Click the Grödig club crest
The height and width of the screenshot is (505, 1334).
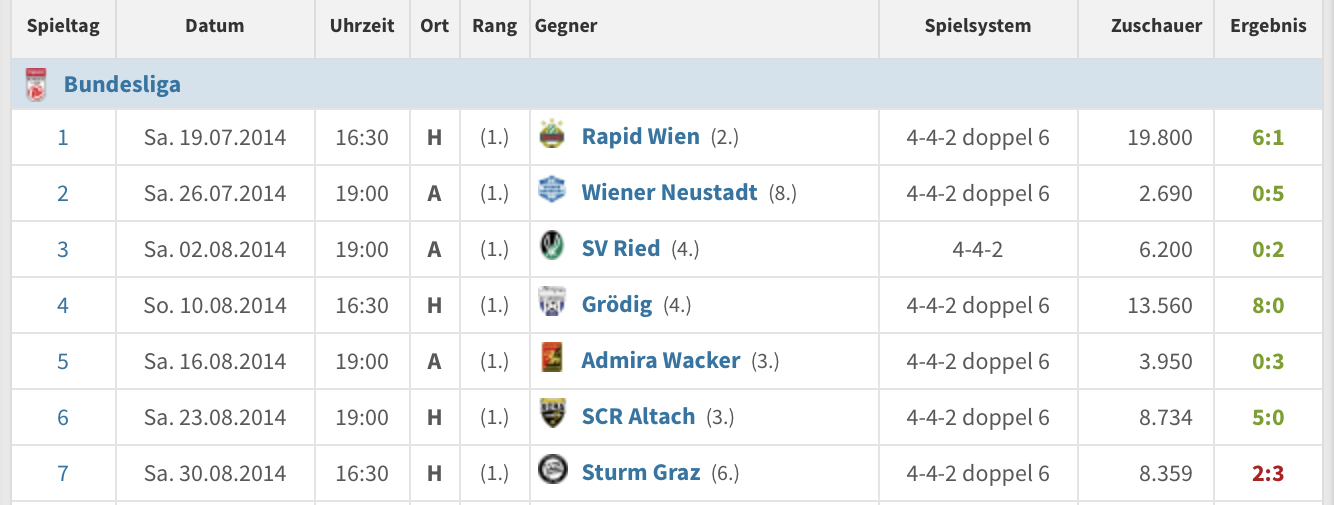click(552, 304)
